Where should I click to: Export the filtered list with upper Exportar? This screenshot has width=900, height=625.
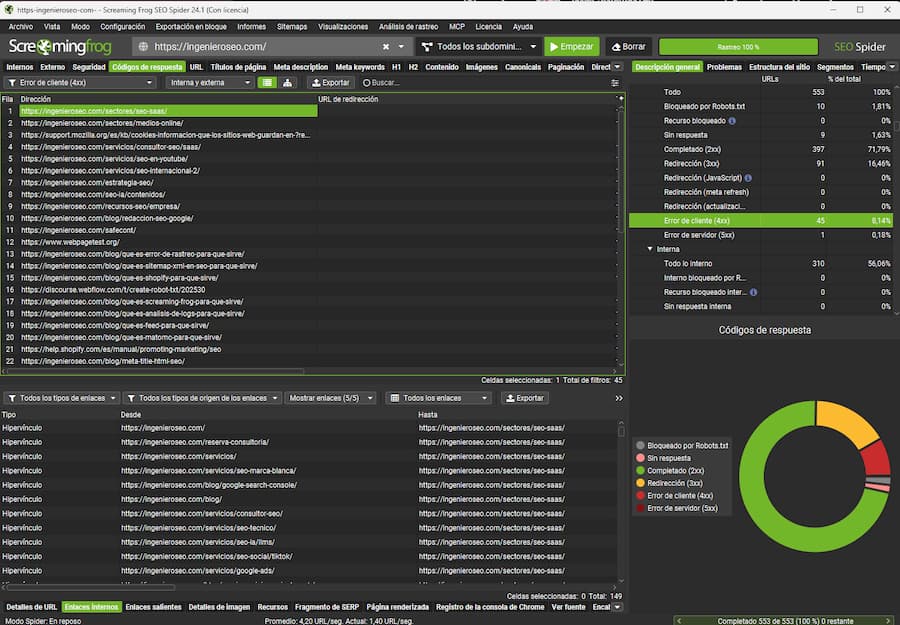pyautogui.click(x=331, y=83)
